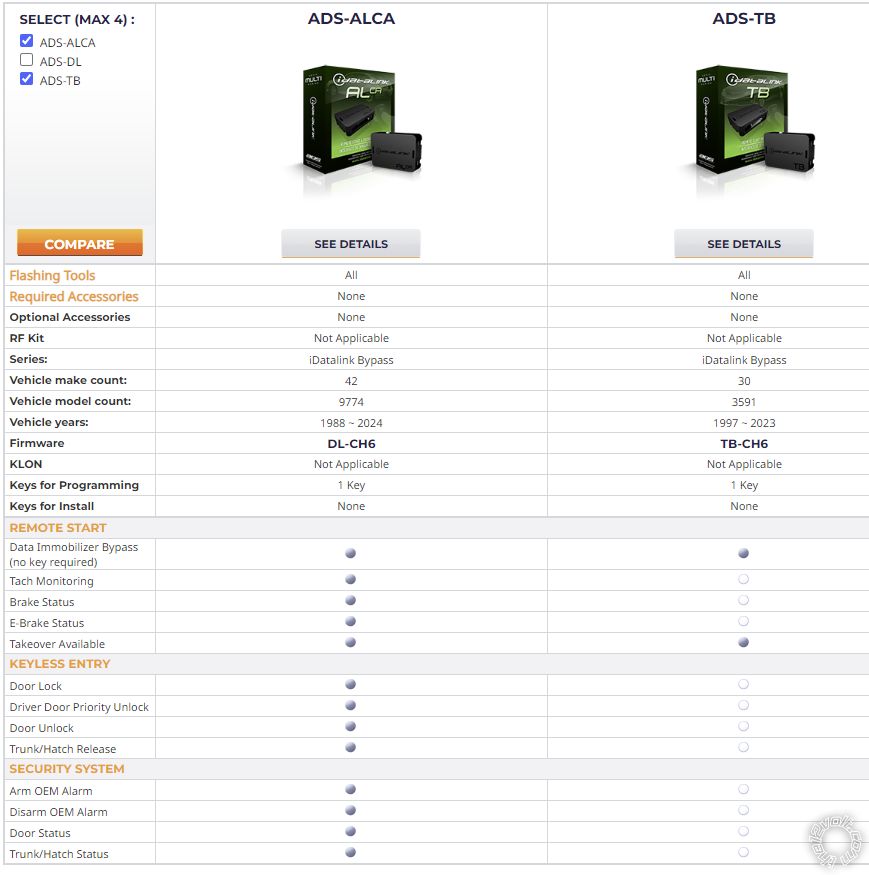The height and width of the screenshot is (875, 869).
Task: Click ADS-ALCA dot for E-Brake Status
Action: coord(351,621)
